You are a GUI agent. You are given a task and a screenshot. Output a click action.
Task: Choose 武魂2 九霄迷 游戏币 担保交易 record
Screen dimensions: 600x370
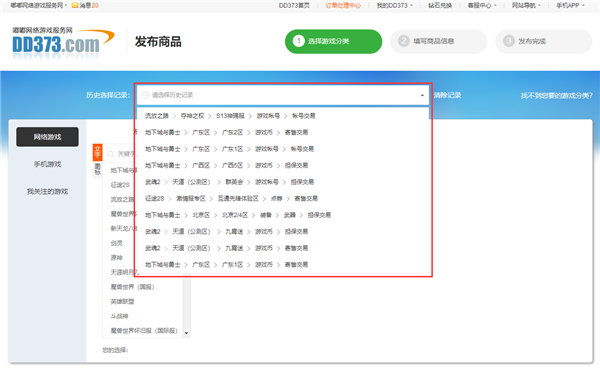point(283,231)
